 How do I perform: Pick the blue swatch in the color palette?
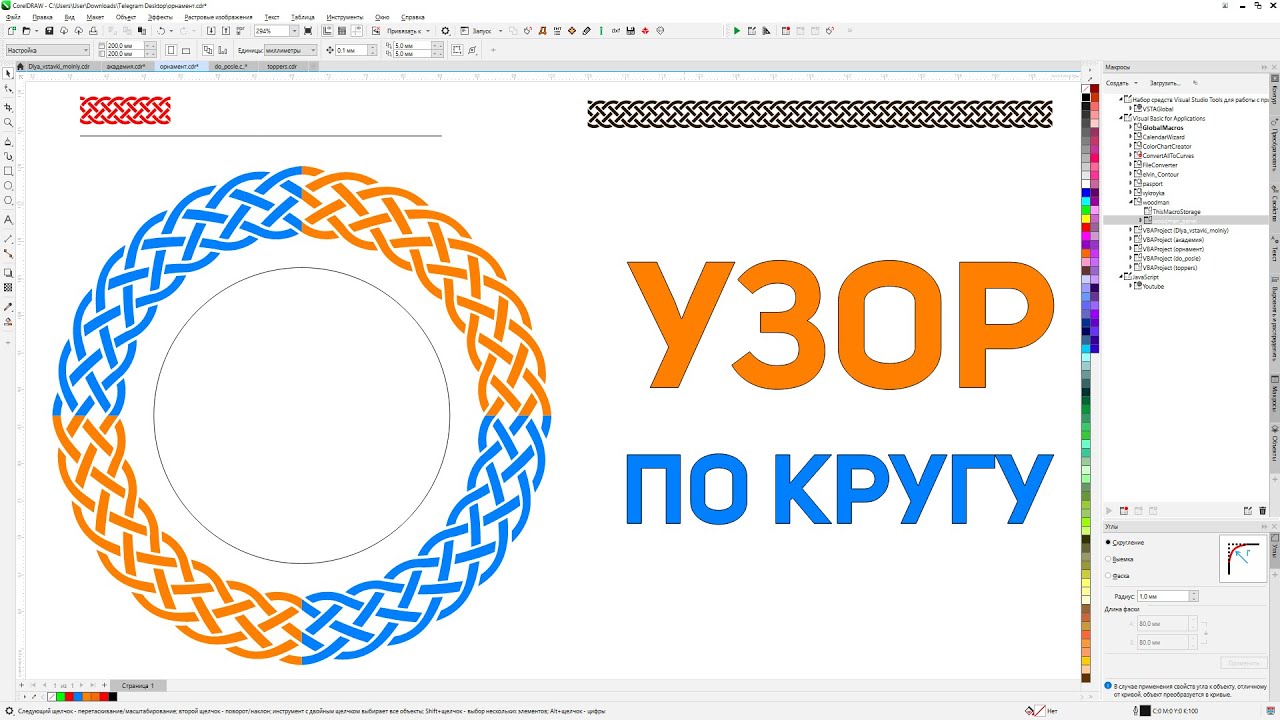(1086, 192)
